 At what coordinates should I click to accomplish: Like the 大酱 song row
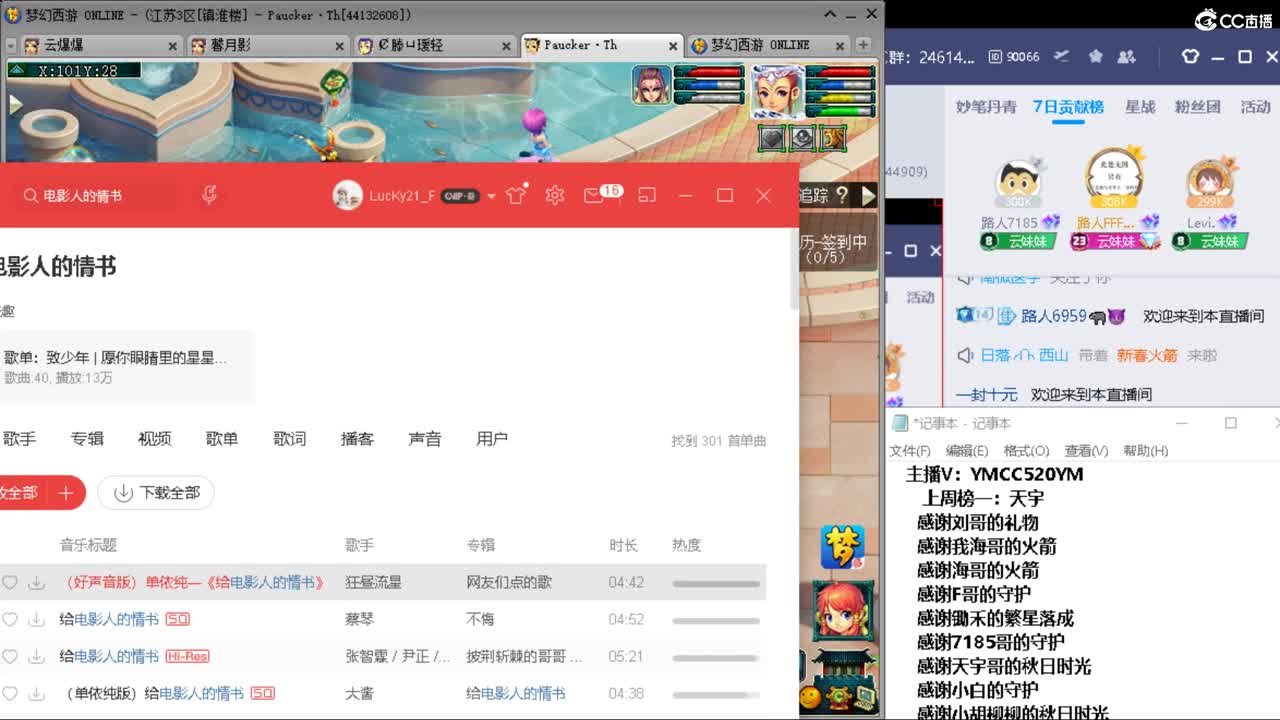pyautogui.click(x=10, y=694)
